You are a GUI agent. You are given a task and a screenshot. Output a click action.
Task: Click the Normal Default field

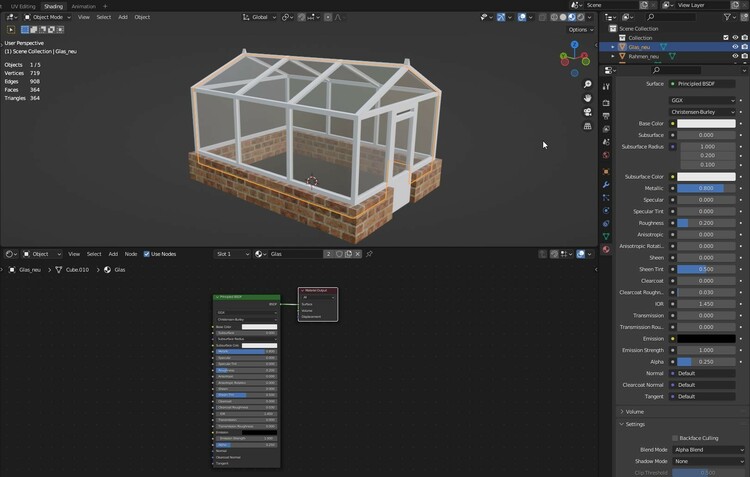tap(702, 374)
